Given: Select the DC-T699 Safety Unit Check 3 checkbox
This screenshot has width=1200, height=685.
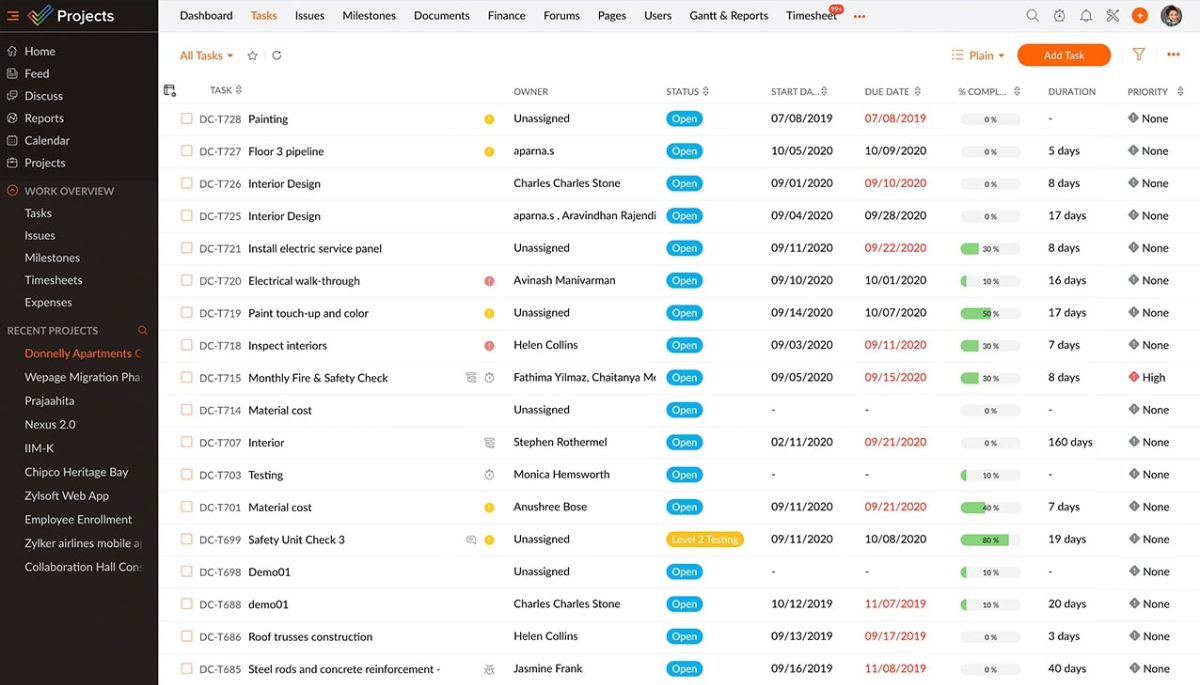Looking at the screenshot, I should click(x=186, y=539).
